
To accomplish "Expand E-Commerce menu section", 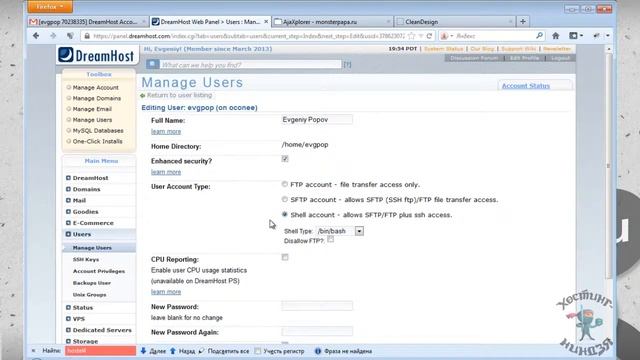I will [68, 223].
